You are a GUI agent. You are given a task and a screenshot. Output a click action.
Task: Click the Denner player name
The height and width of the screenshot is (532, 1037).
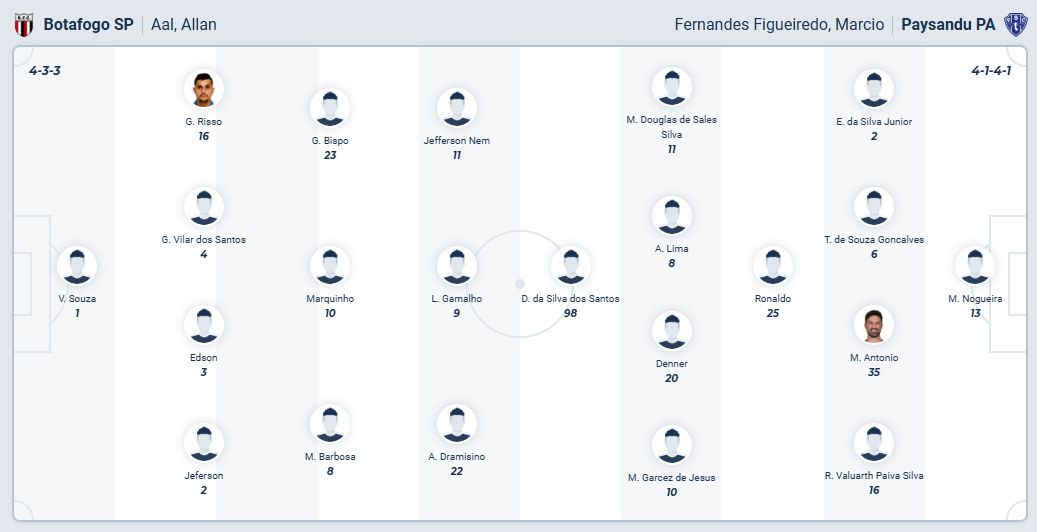click(x=671, y=363)
